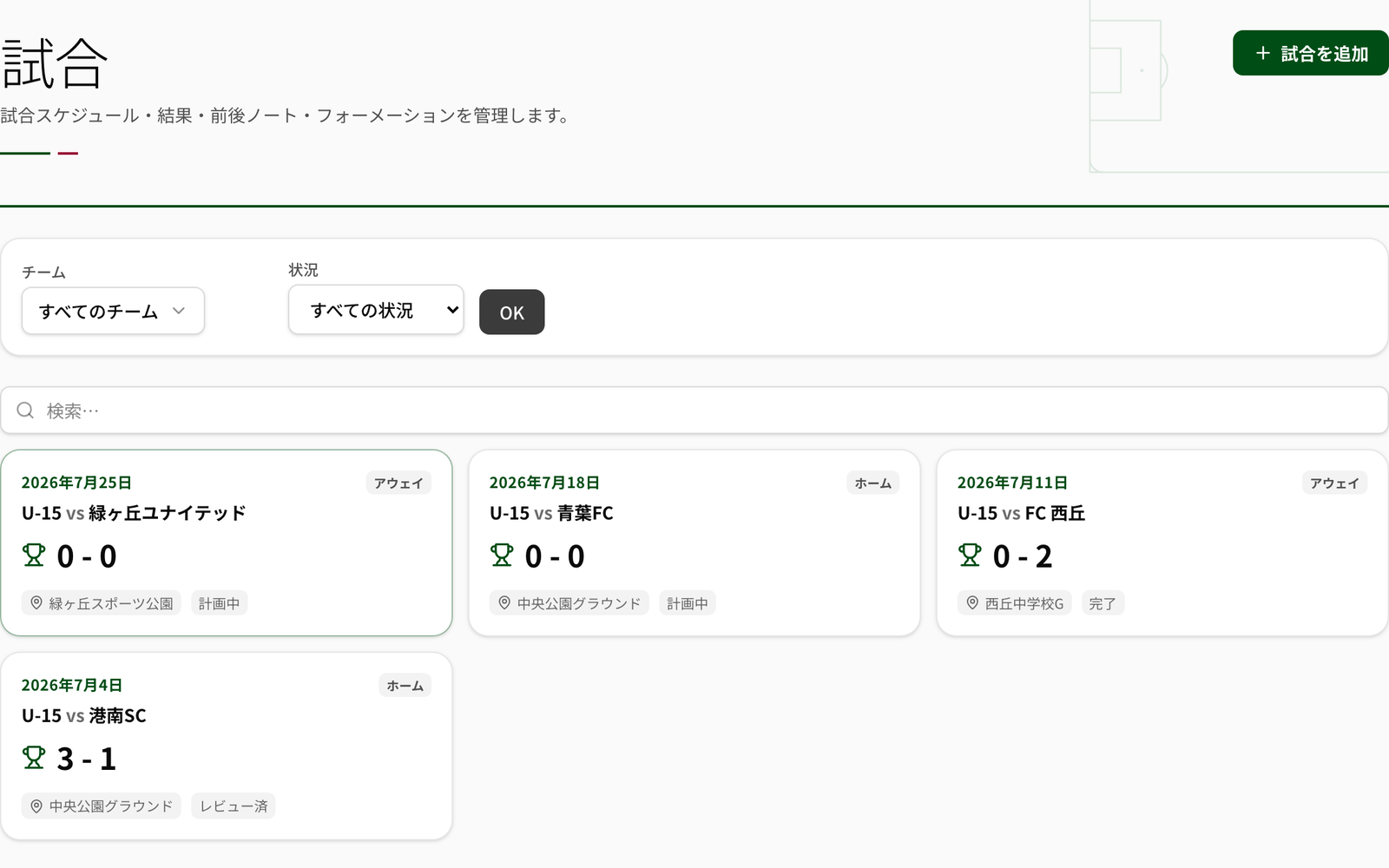The image size is (1389, 868).
Task: Click the 0 - 2 score
Action: [x=1023, y=556]
